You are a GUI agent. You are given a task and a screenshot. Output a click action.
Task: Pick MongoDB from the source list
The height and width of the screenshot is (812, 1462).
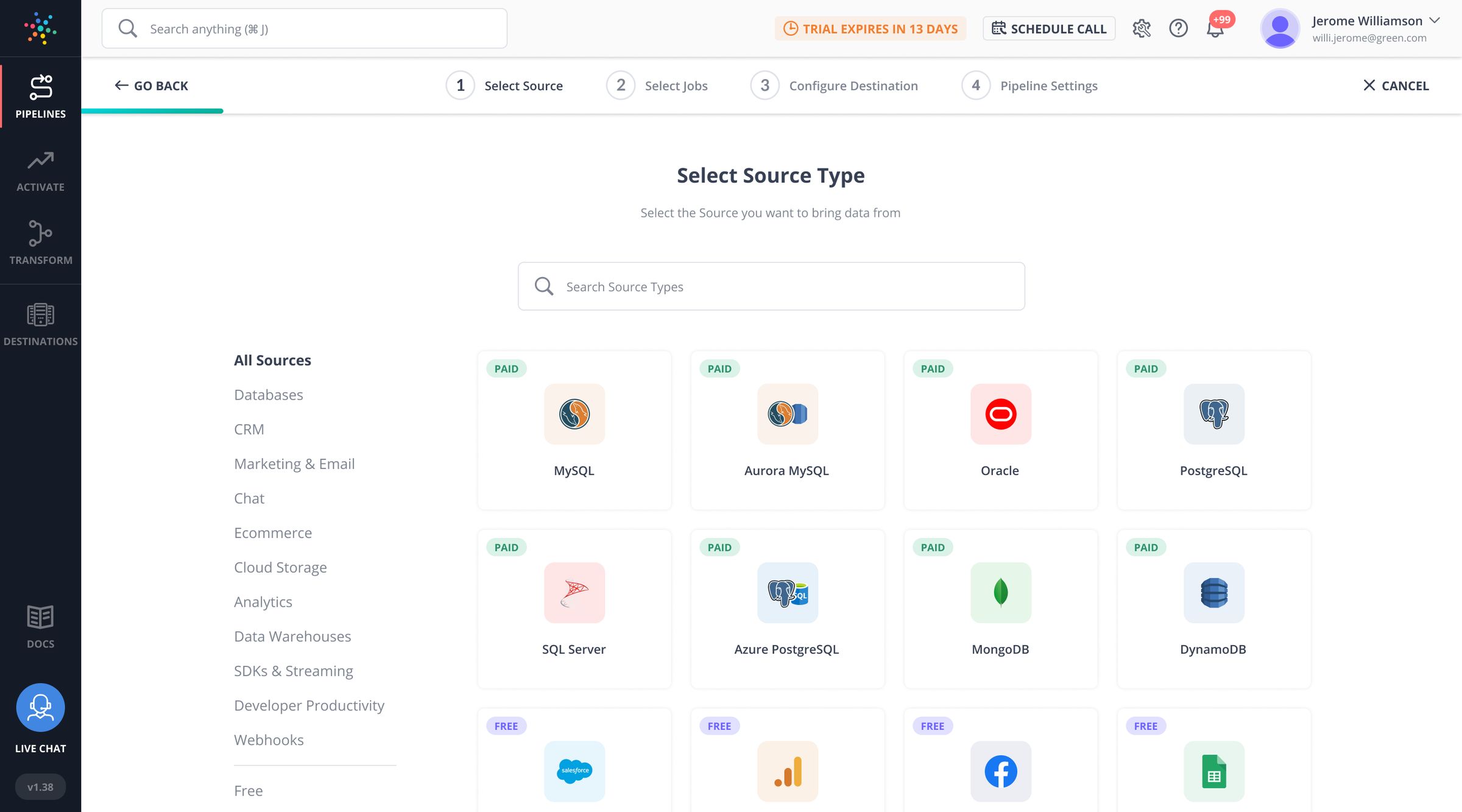pos(1000,608)
